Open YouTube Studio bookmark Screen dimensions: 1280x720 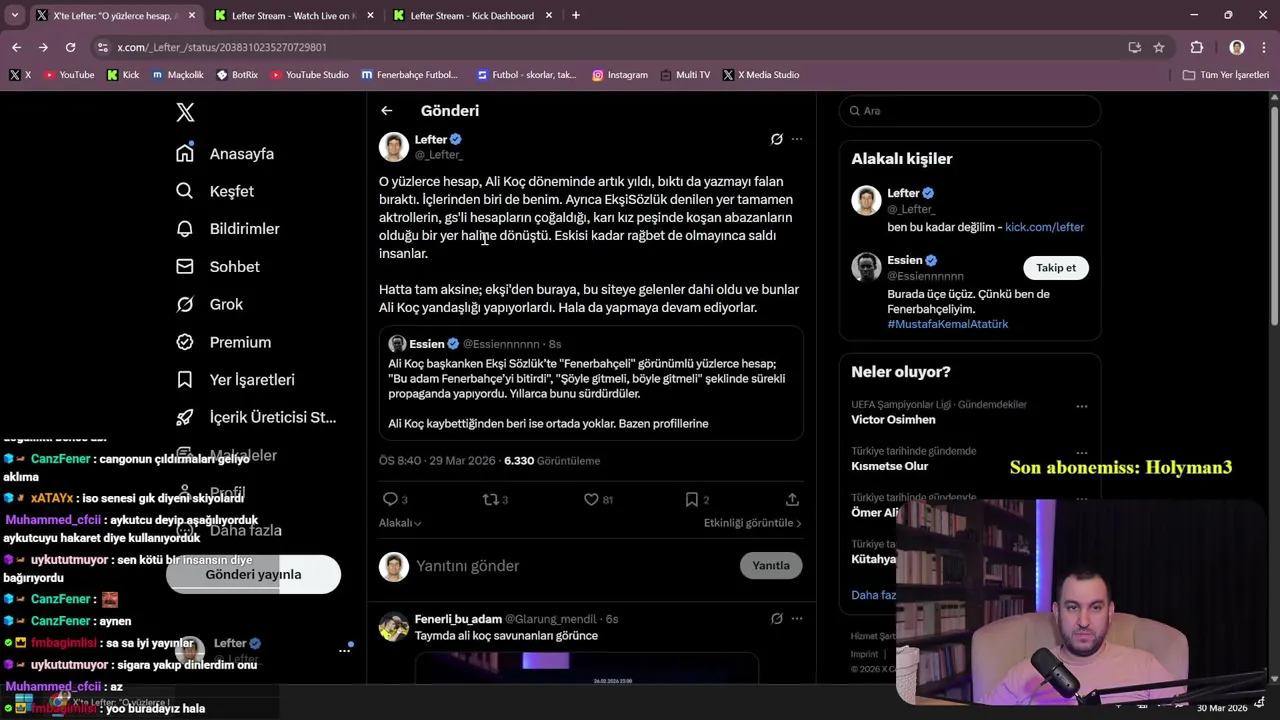309,75
